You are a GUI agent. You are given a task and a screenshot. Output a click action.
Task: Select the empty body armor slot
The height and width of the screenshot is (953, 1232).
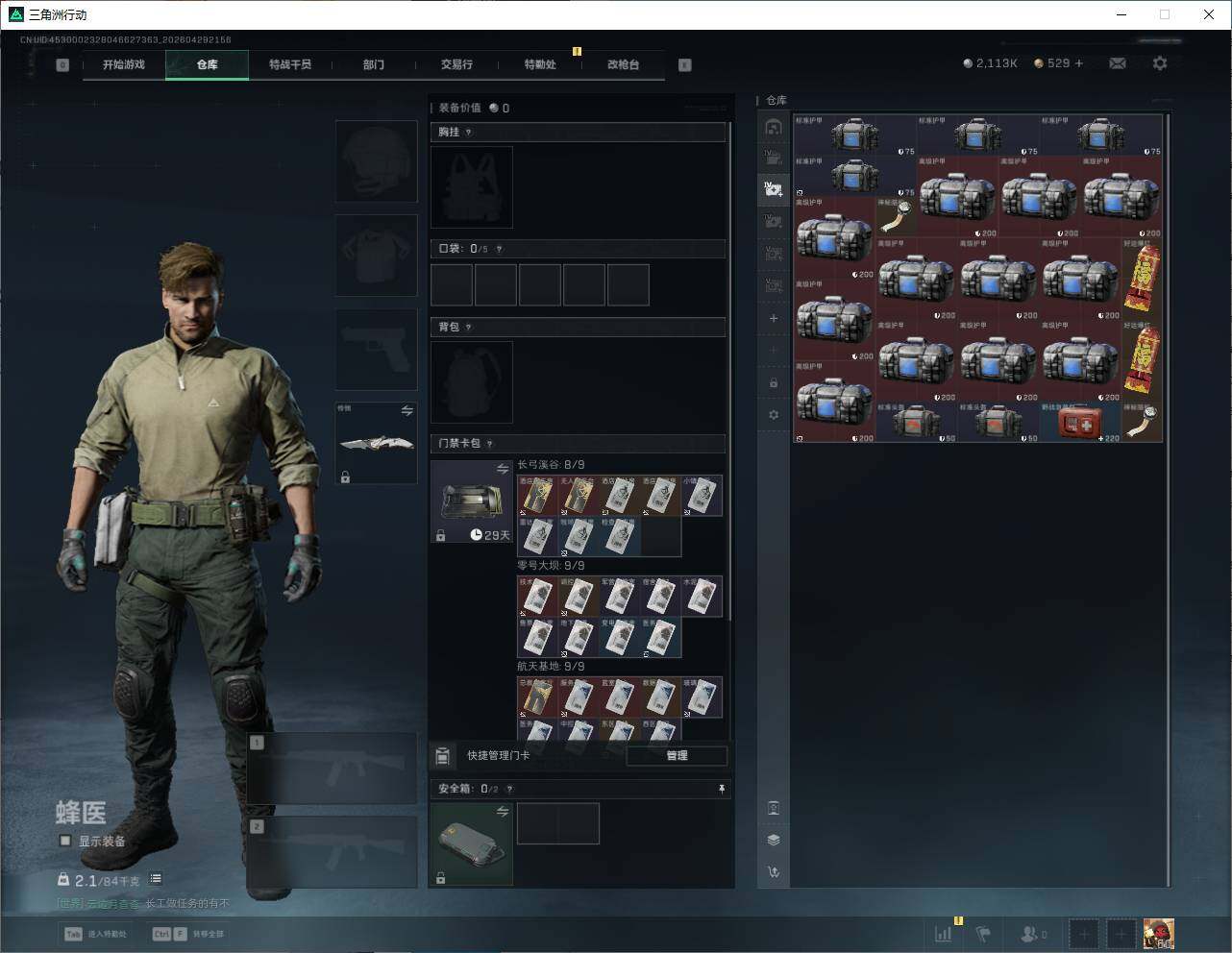pyautogui.click(x=377, y=256)
